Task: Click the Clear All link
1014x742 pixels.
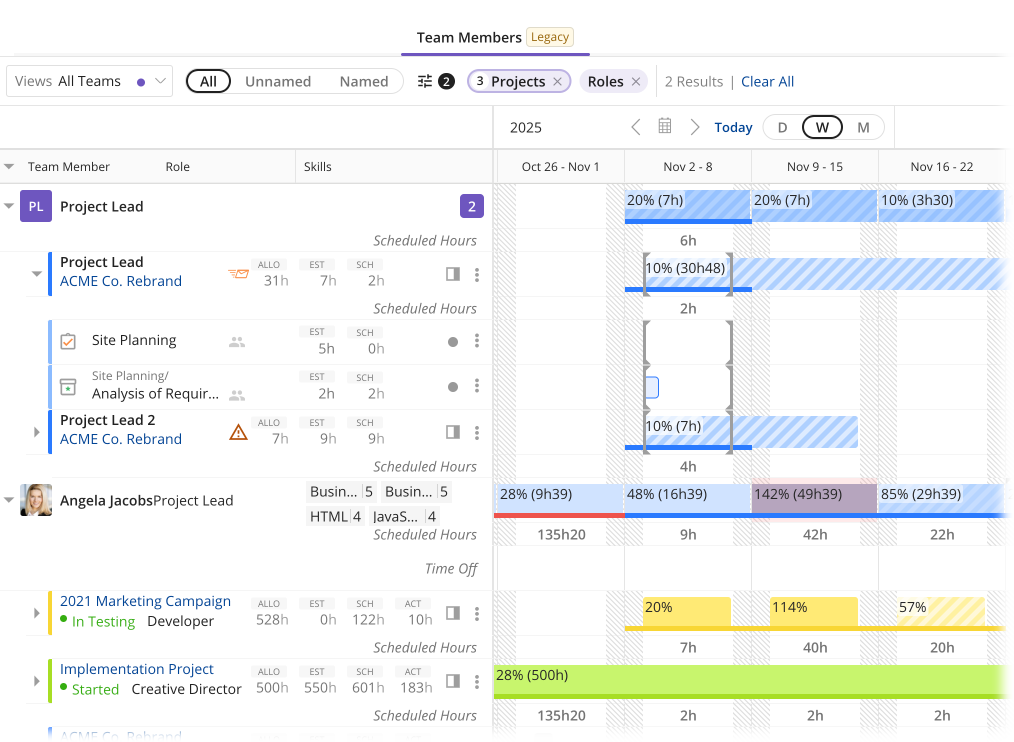Action: coord(767,82)
